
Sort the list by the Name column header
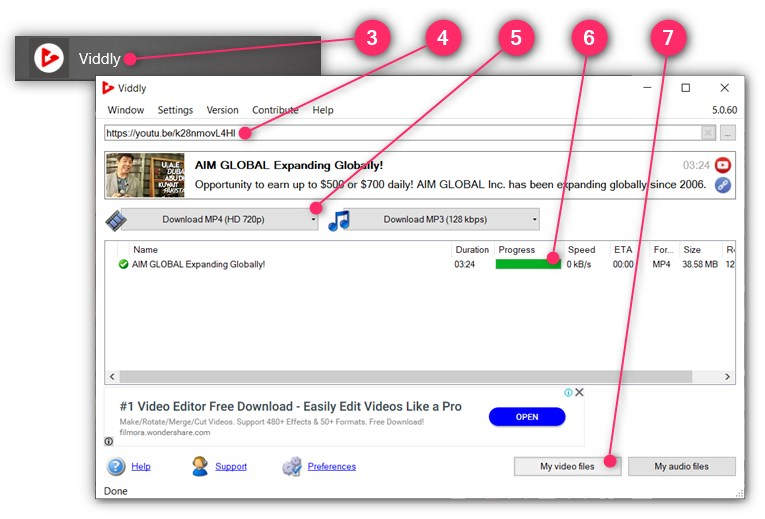145,250
